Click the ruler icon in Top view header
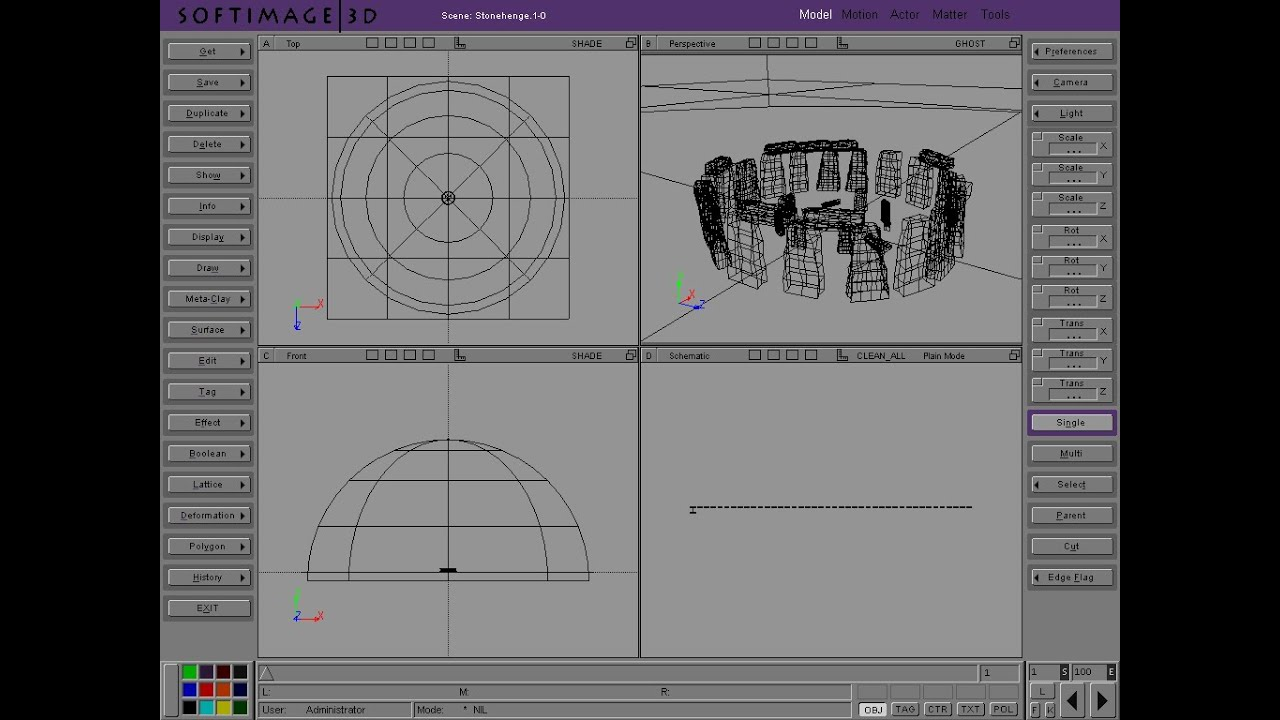The width and height of the screenshot is (1280, 720). click(x=460, y=43)
